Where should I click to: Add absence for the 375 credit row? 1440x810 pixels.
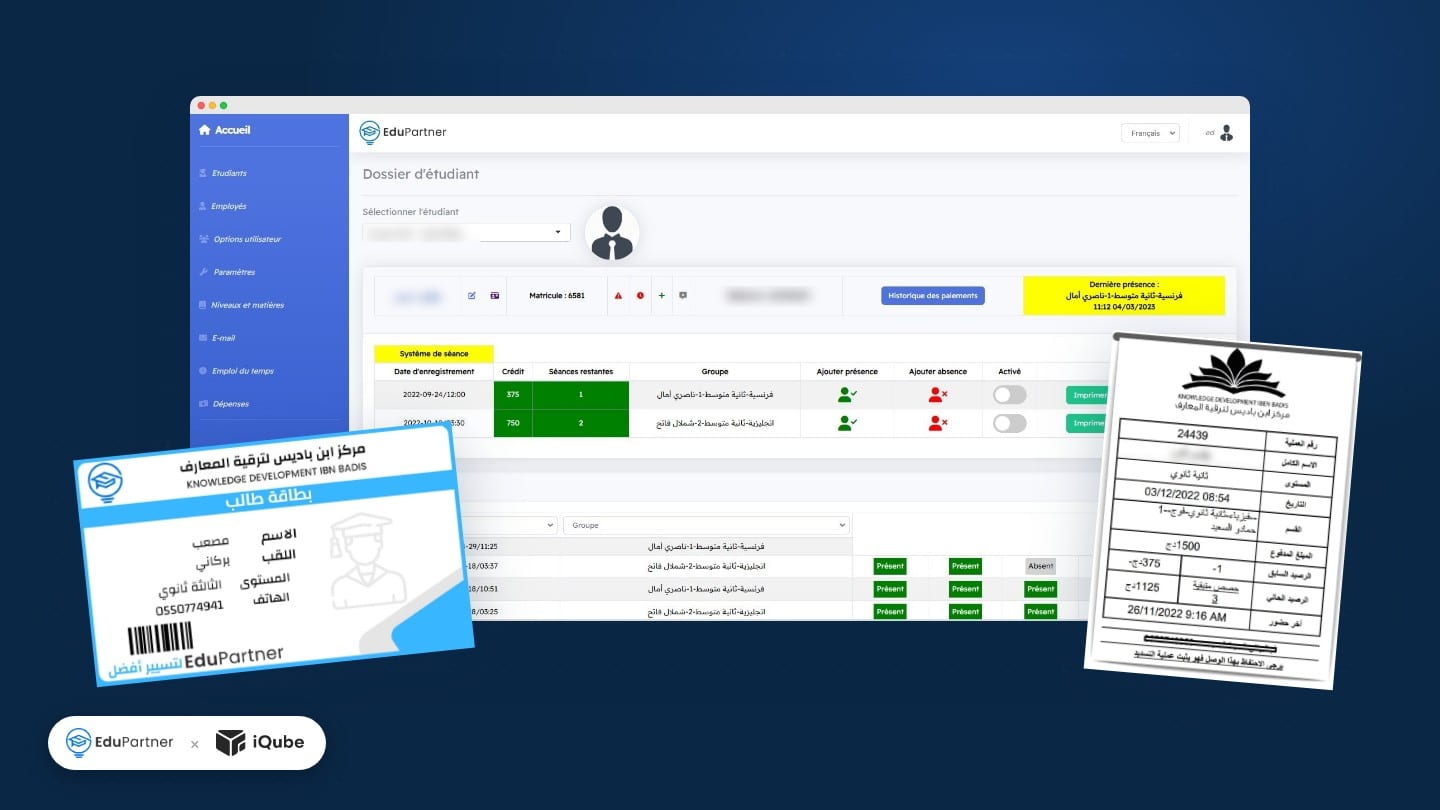point(937,395)
